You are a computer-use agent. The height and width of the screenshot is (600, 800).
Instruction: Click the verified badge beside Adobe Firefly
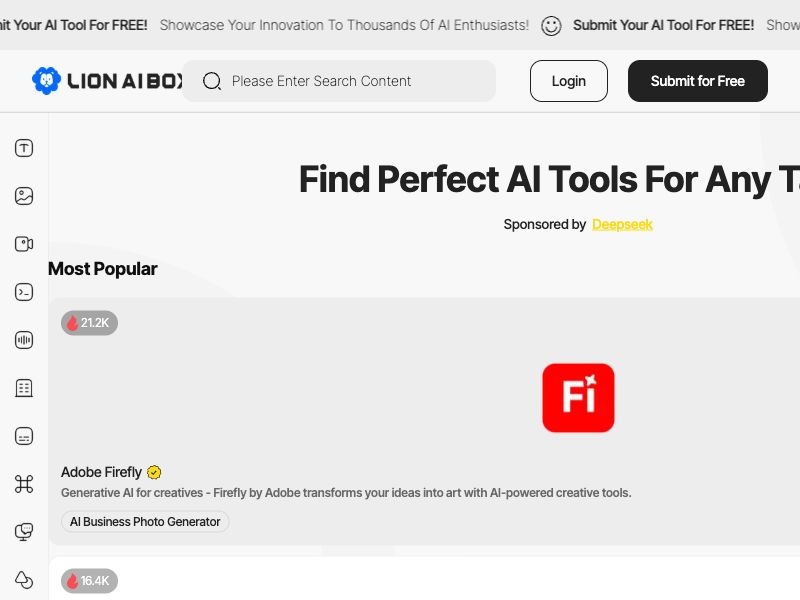tap(154, 473)
